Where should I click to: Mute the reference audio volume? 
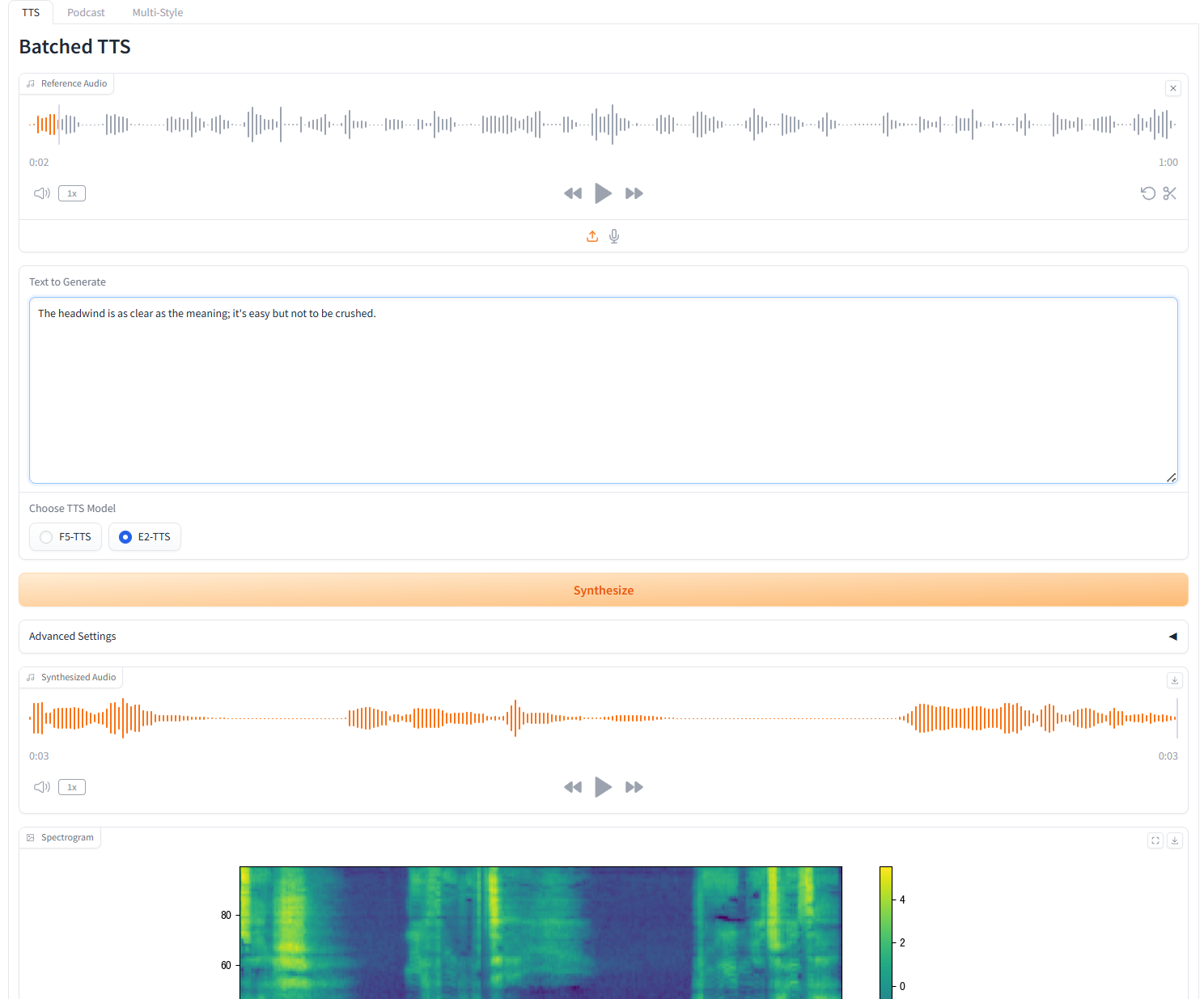tap(42, 193)
